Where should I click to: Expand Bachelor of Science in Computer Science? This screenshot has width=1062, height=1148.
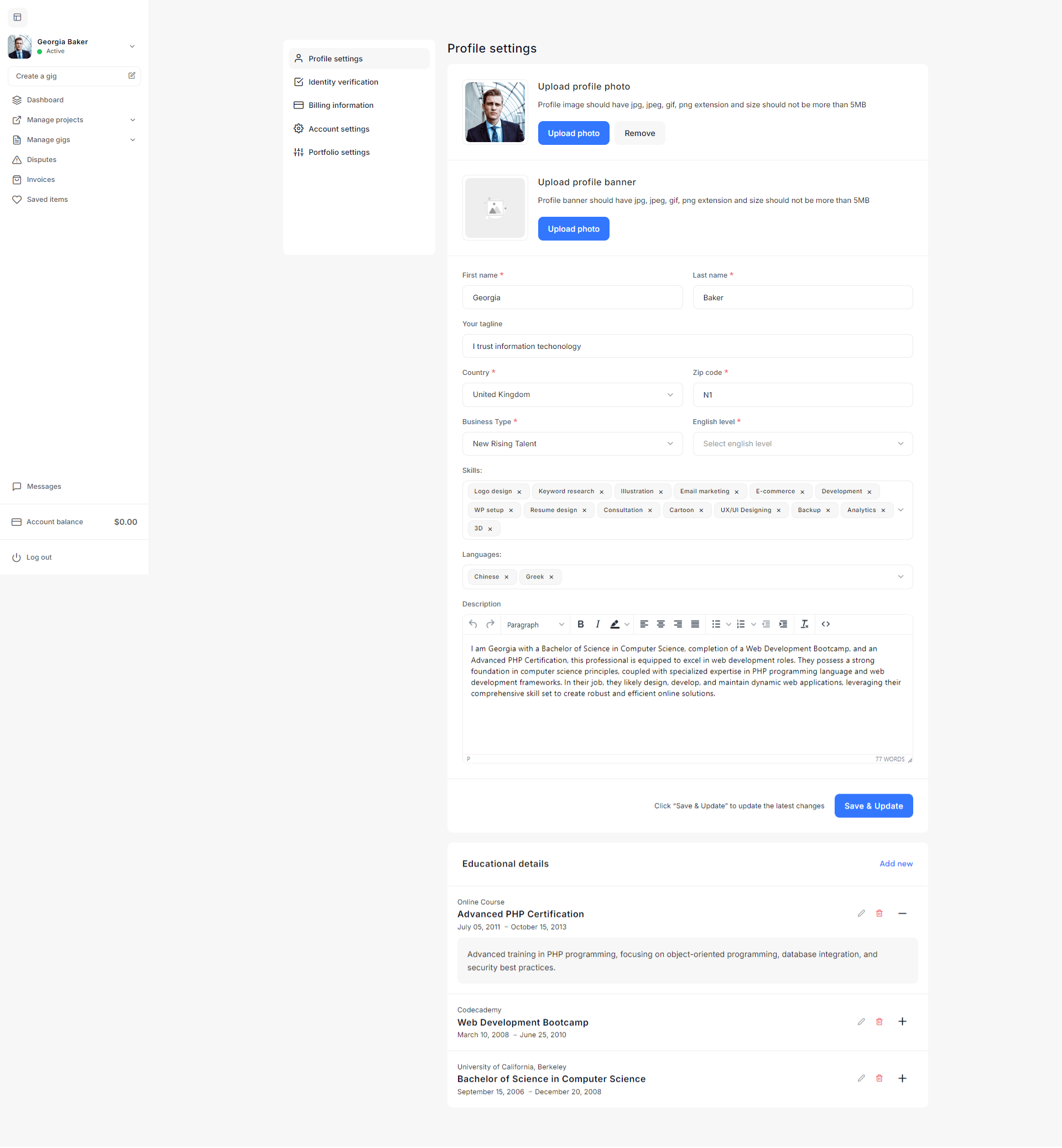pos(902,1078)
